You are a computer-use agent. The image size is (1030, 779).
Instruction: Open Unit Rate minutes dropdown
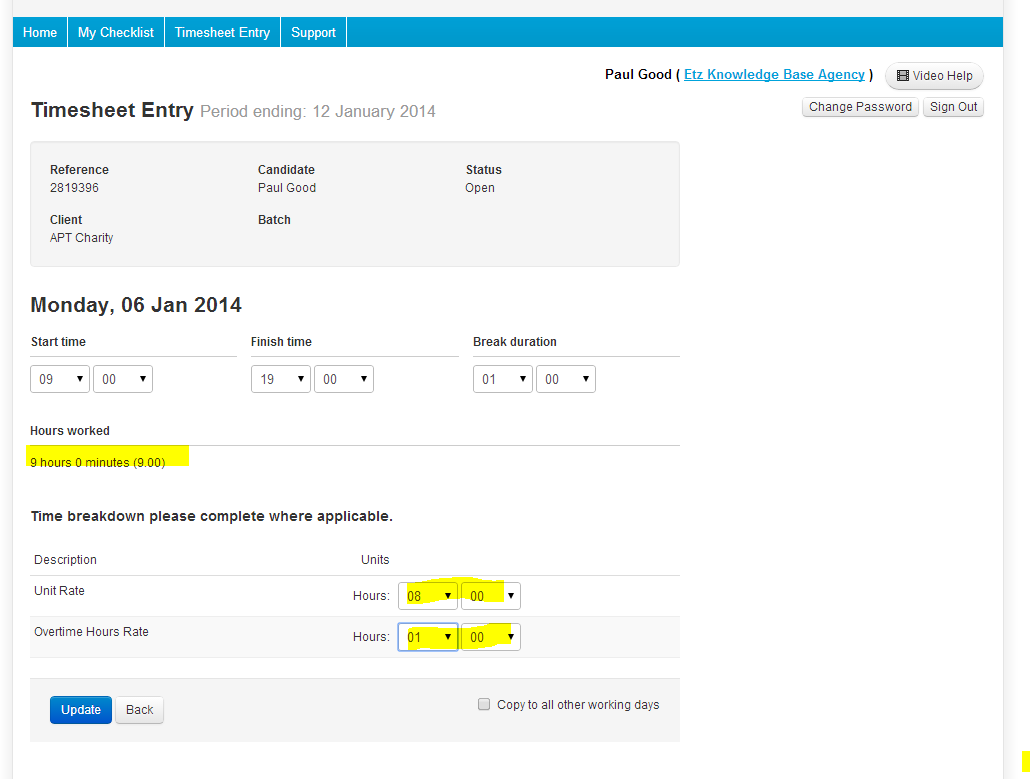coord(491,596)
